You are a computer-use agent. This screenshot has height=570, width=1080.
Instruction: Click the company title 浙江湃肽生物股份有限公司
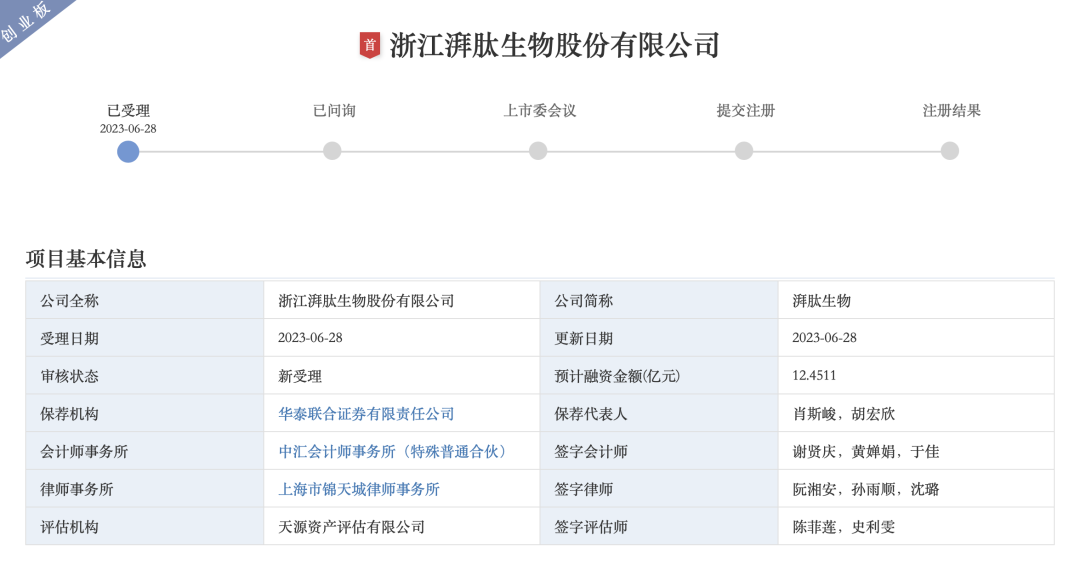554,46
